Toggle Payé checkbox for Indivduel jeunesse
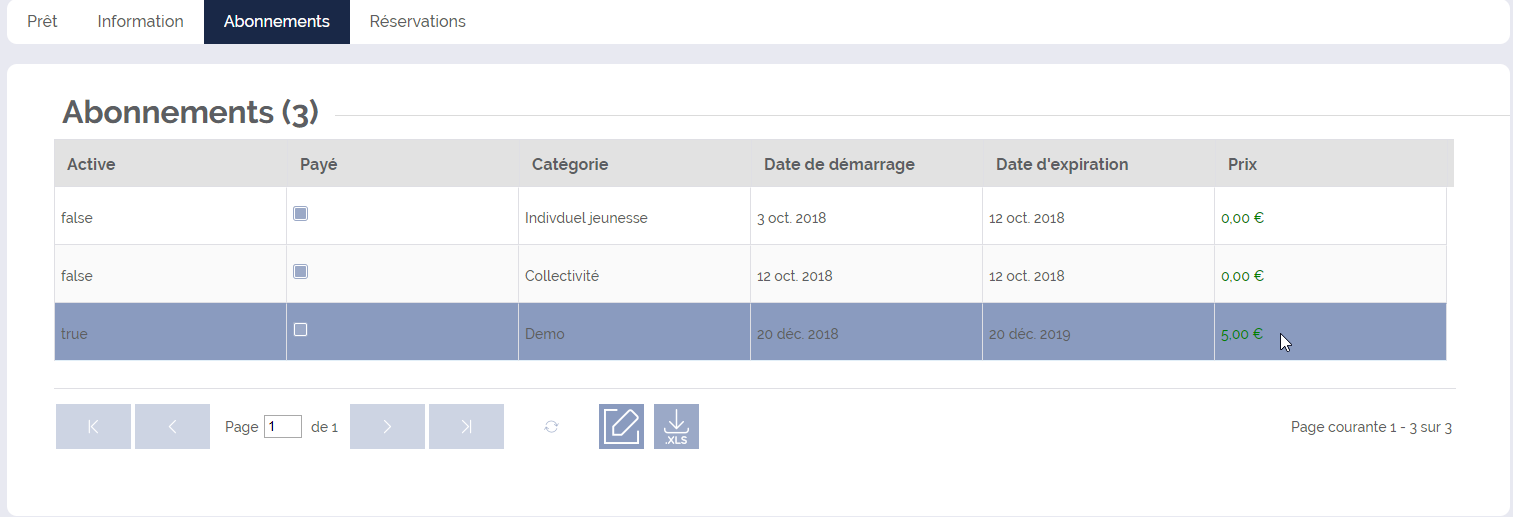The height and width of the screenshot is (517, 1513). click(300, 213)
